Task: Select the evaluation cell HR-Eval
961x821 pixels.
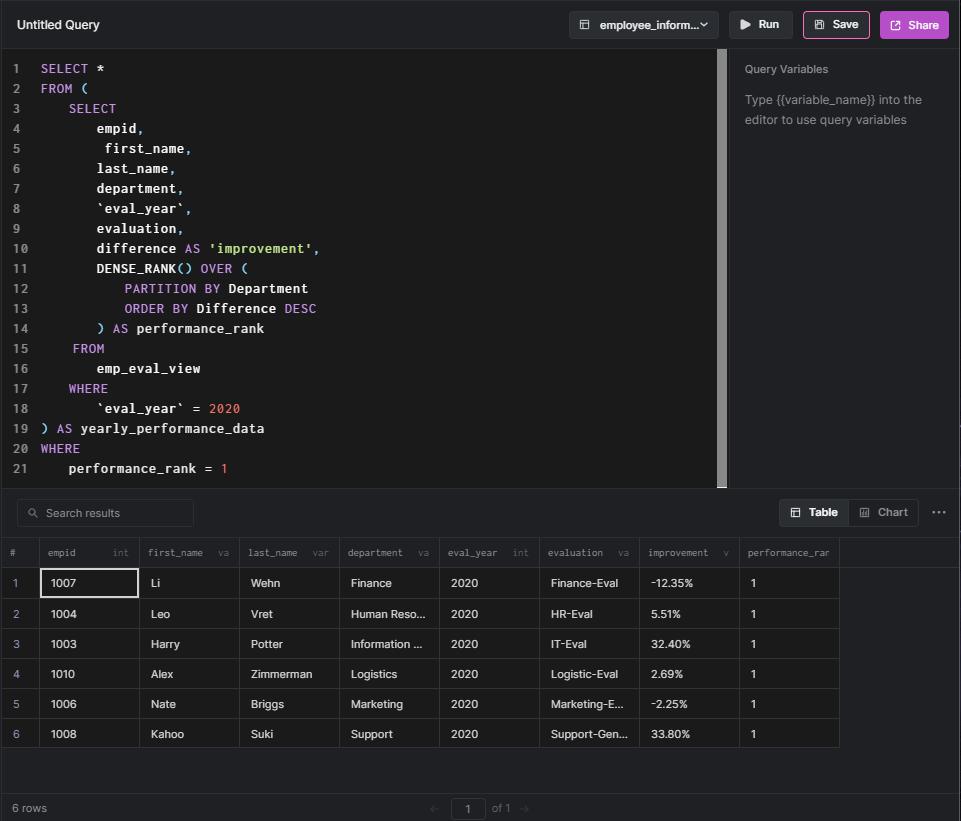Action: tap(588, 614)
